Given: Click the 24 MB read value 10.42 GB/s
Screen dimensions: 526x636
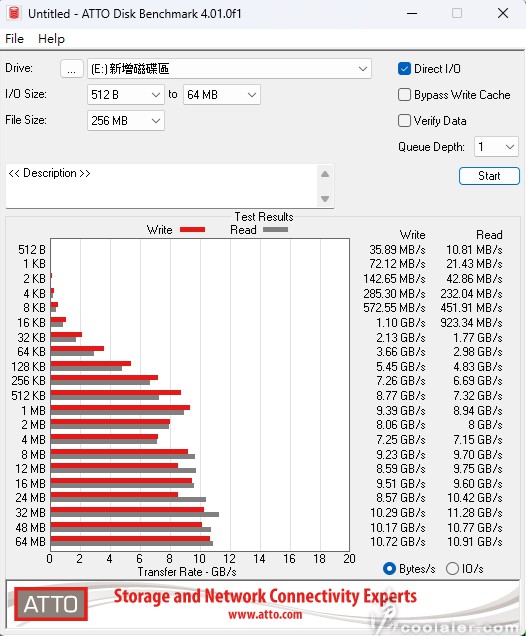Looking at the screenshot, I should (475, 498).
